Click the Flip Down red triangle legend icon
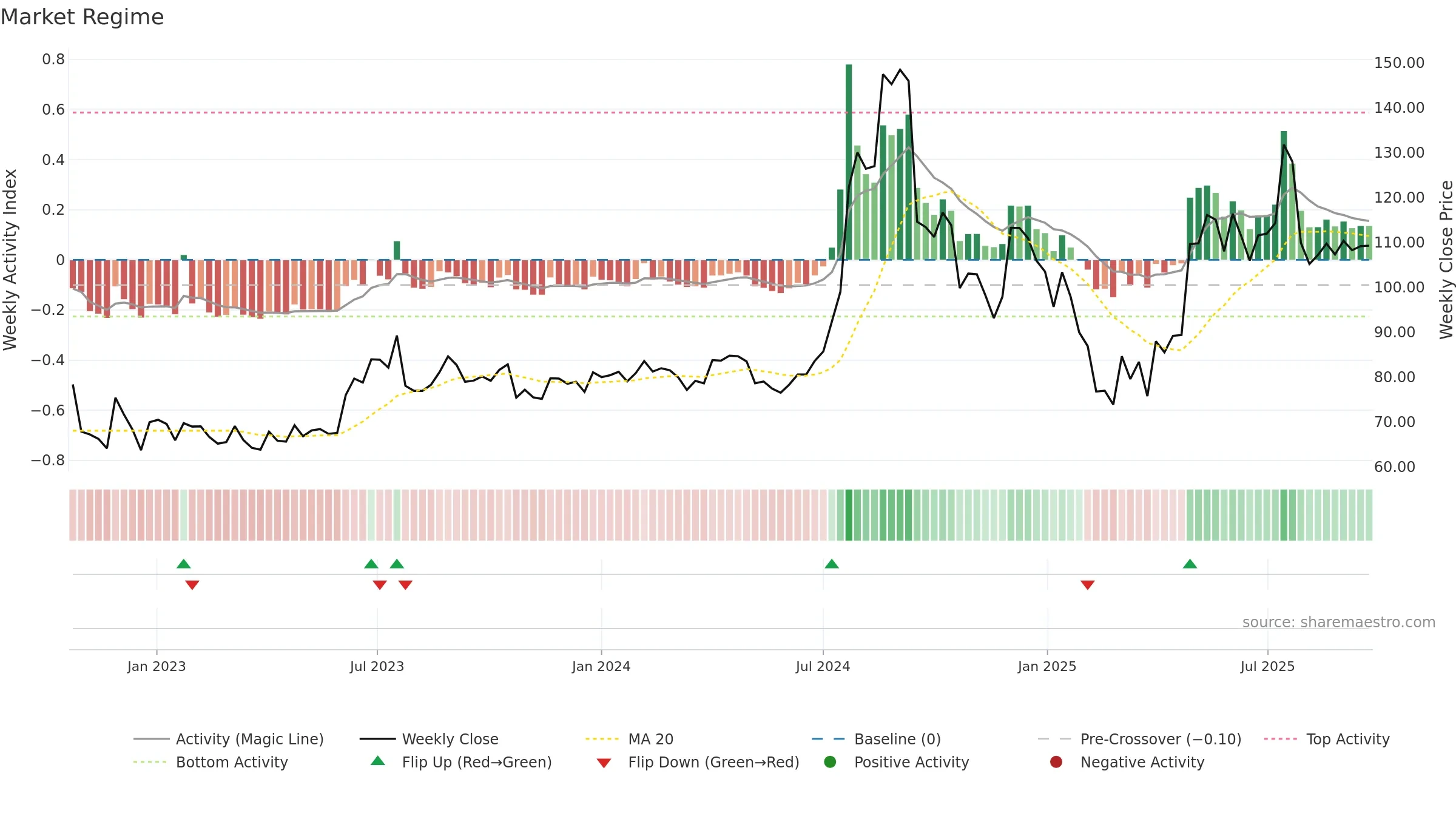 coord(604,763)
